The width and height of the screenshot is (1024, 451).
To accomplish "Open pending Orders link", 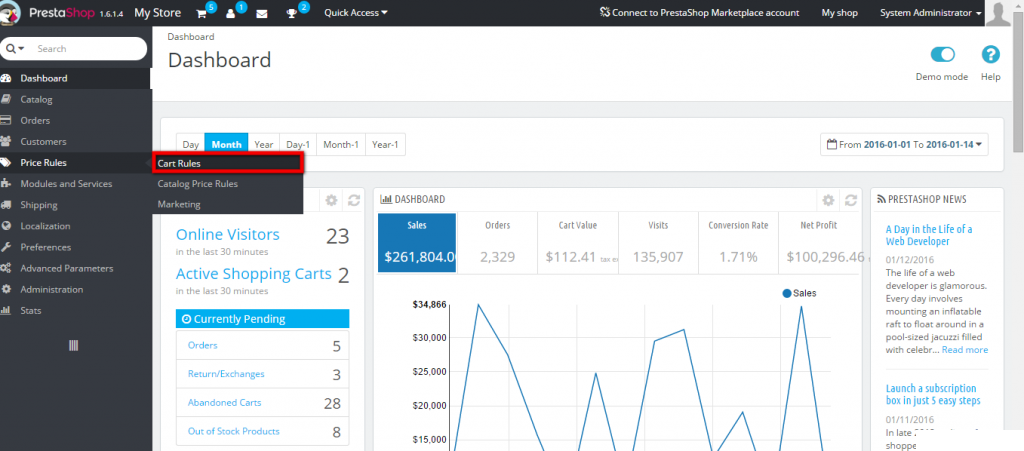I will point(202,345).
